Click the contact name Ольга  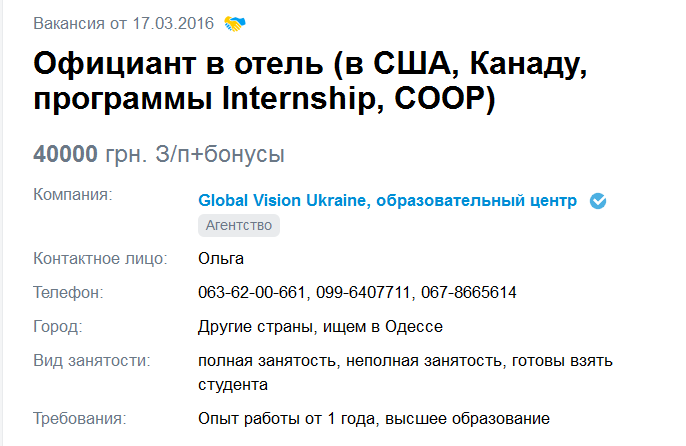point(221,259)
